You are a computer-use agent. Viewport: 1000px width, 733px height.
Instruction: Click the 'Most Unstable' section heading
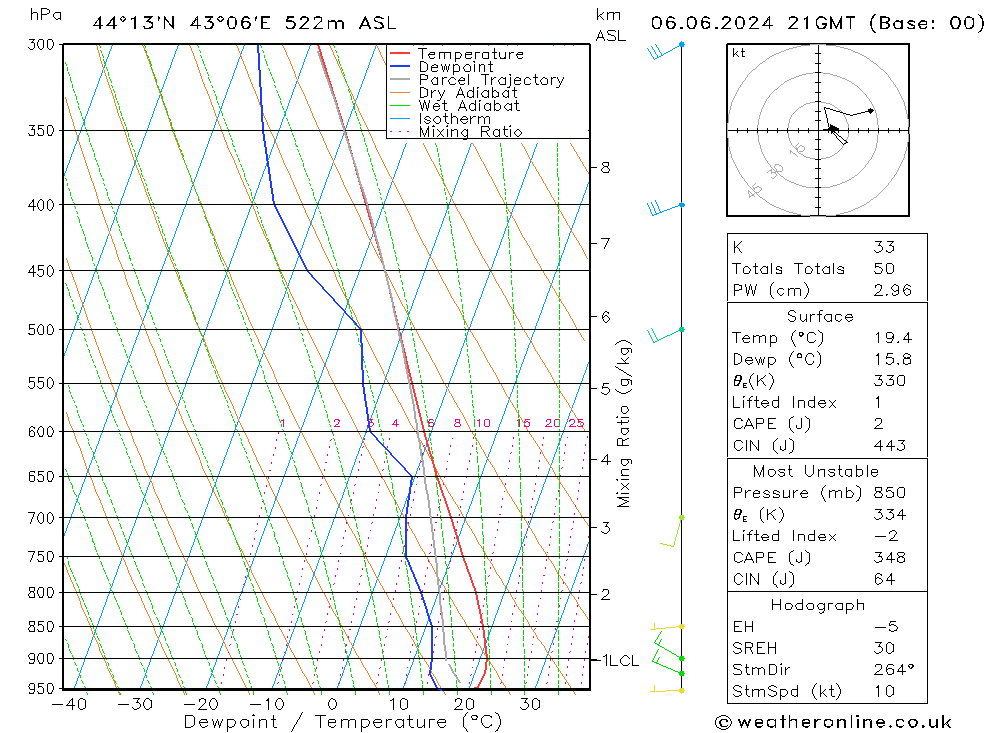click(x=816, y=471)
